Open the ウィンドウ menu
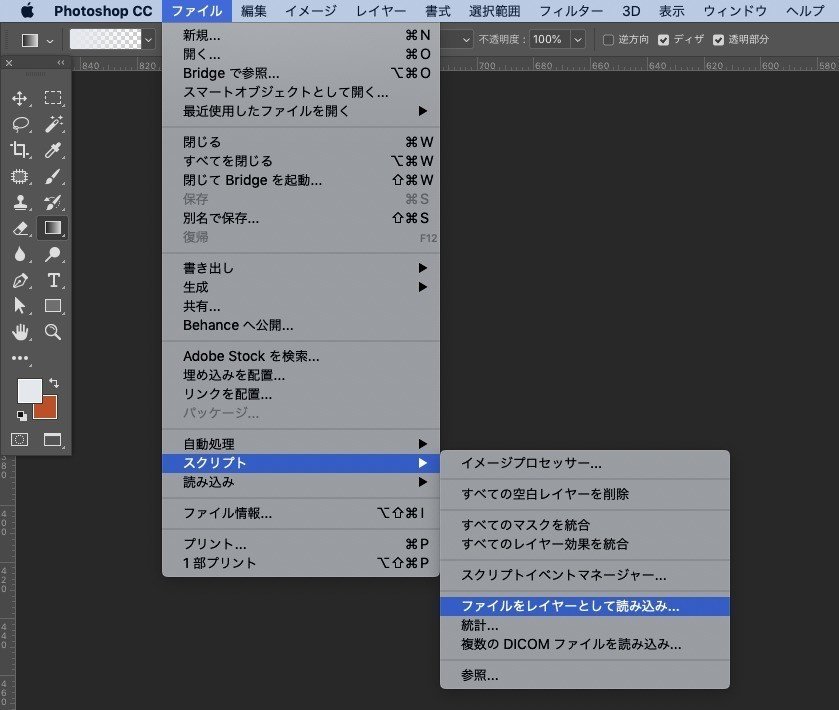 point(735,11)
